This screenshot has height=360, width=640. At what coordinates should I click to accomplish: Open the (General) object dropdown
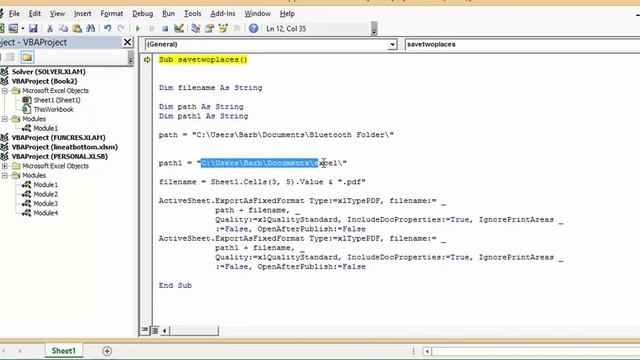click(392, 44)
